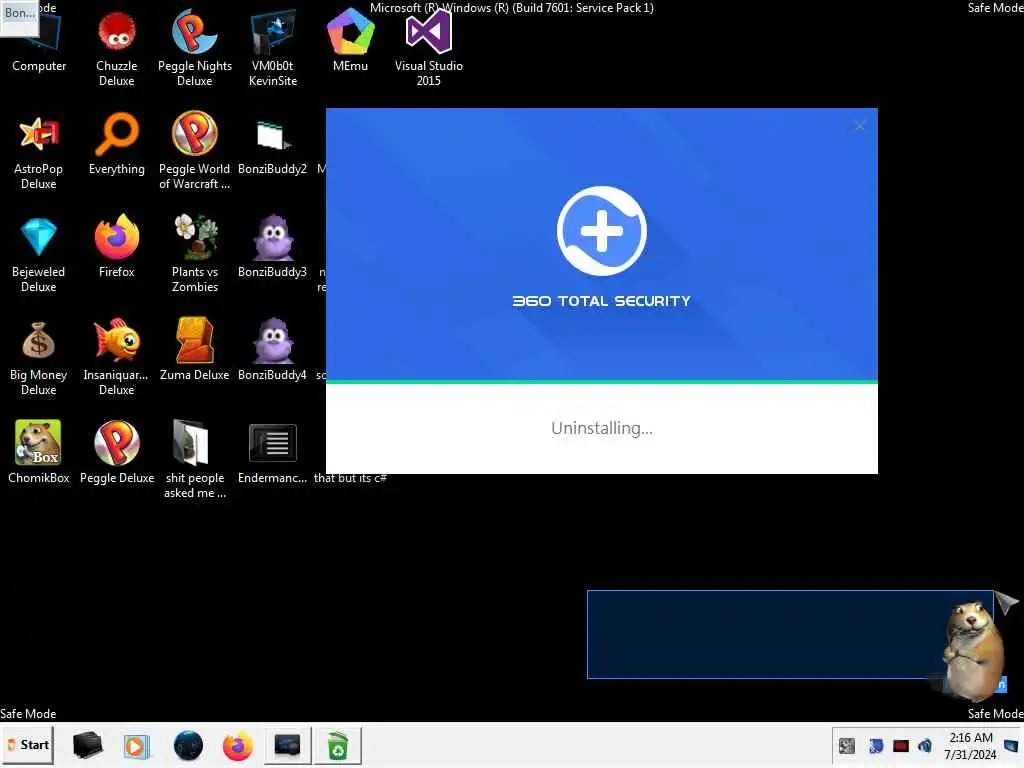Viewport: 1024px width, 768px height.
Task: Open Big Money Deluxe icon
Action: coord(39,359)
